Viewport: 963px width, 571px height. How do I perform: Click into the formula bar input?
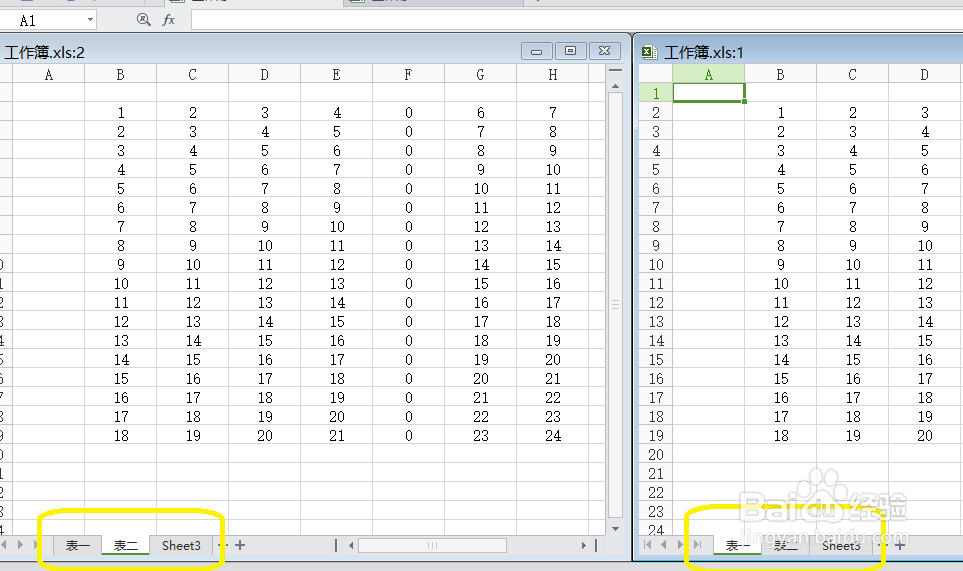tap(577, 20)
